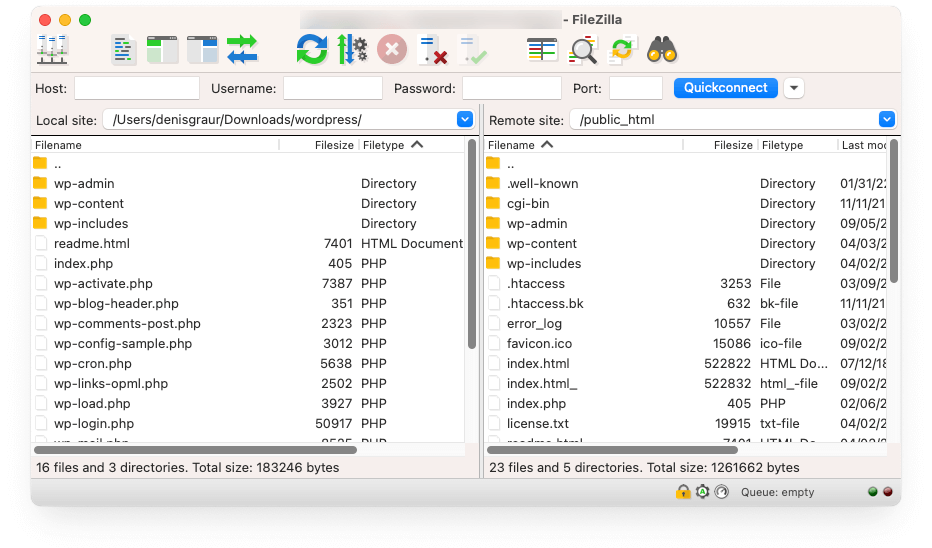
Task: Toggle processing of the transfer queue
Action: pos(352,49)
